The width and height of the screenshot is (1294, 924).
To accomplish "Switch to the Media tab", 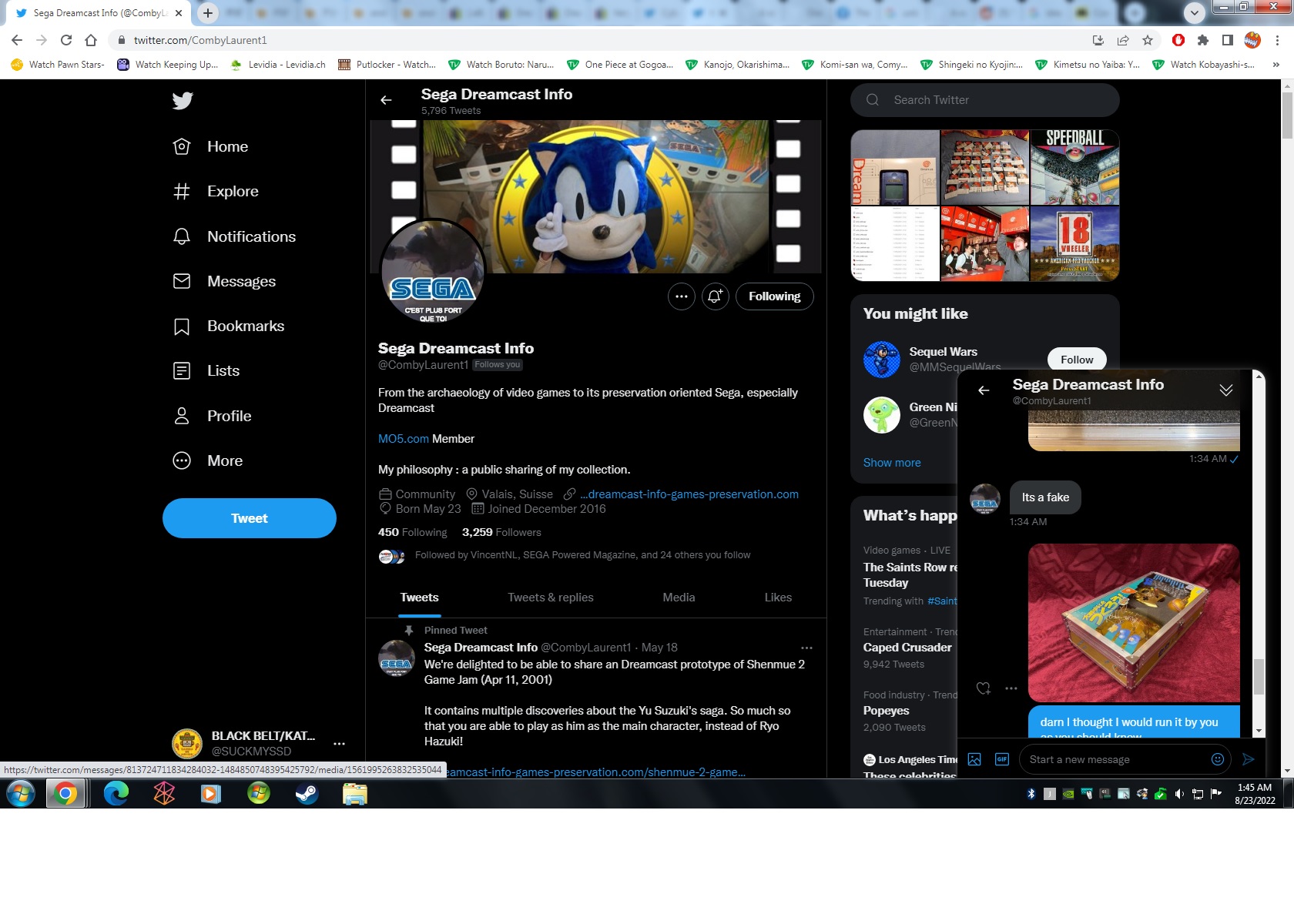I will tap(679, 598).
